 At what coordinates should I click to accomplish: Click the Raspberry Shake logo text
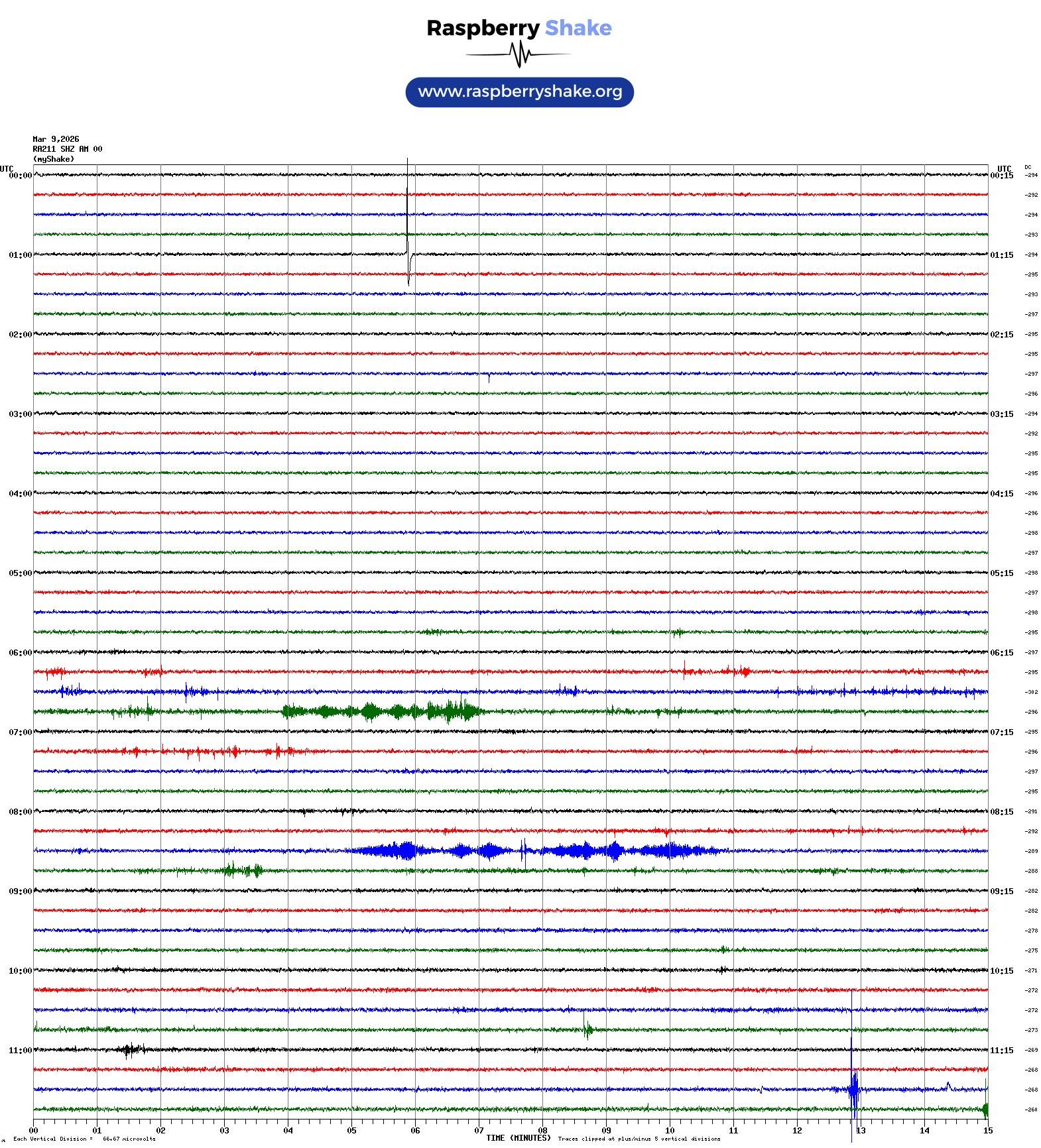[519, 28]
